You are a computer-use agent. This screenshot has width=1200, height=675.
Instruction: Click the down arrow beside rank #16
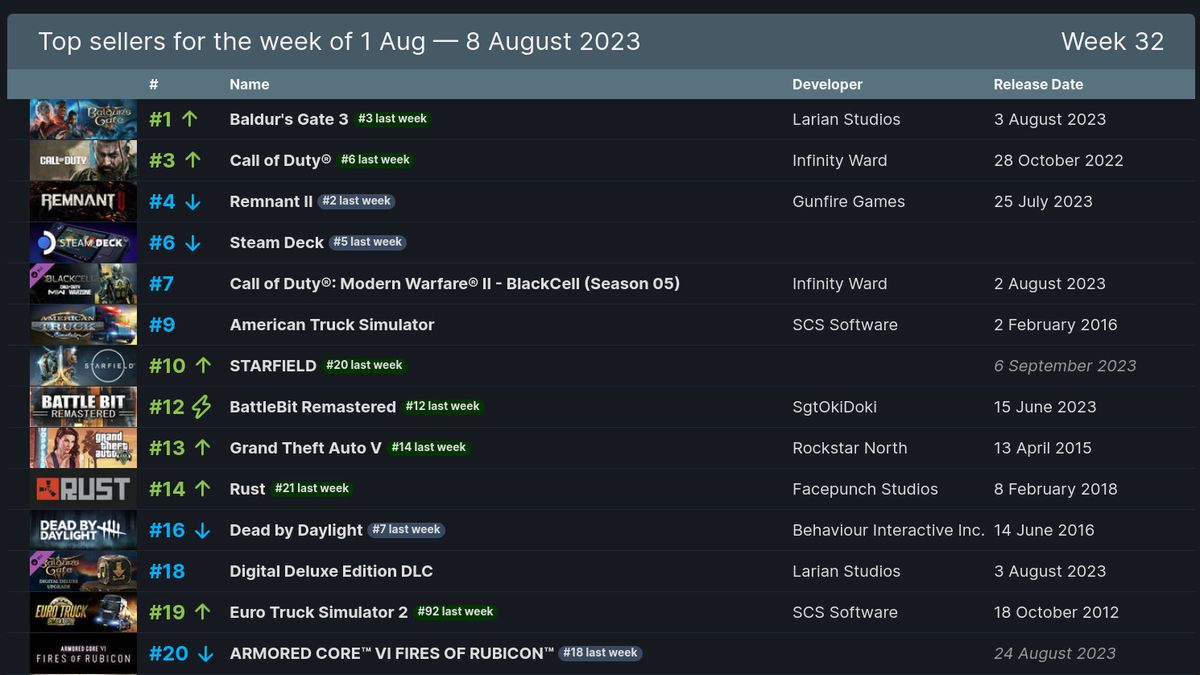click(x=203, y=530)
